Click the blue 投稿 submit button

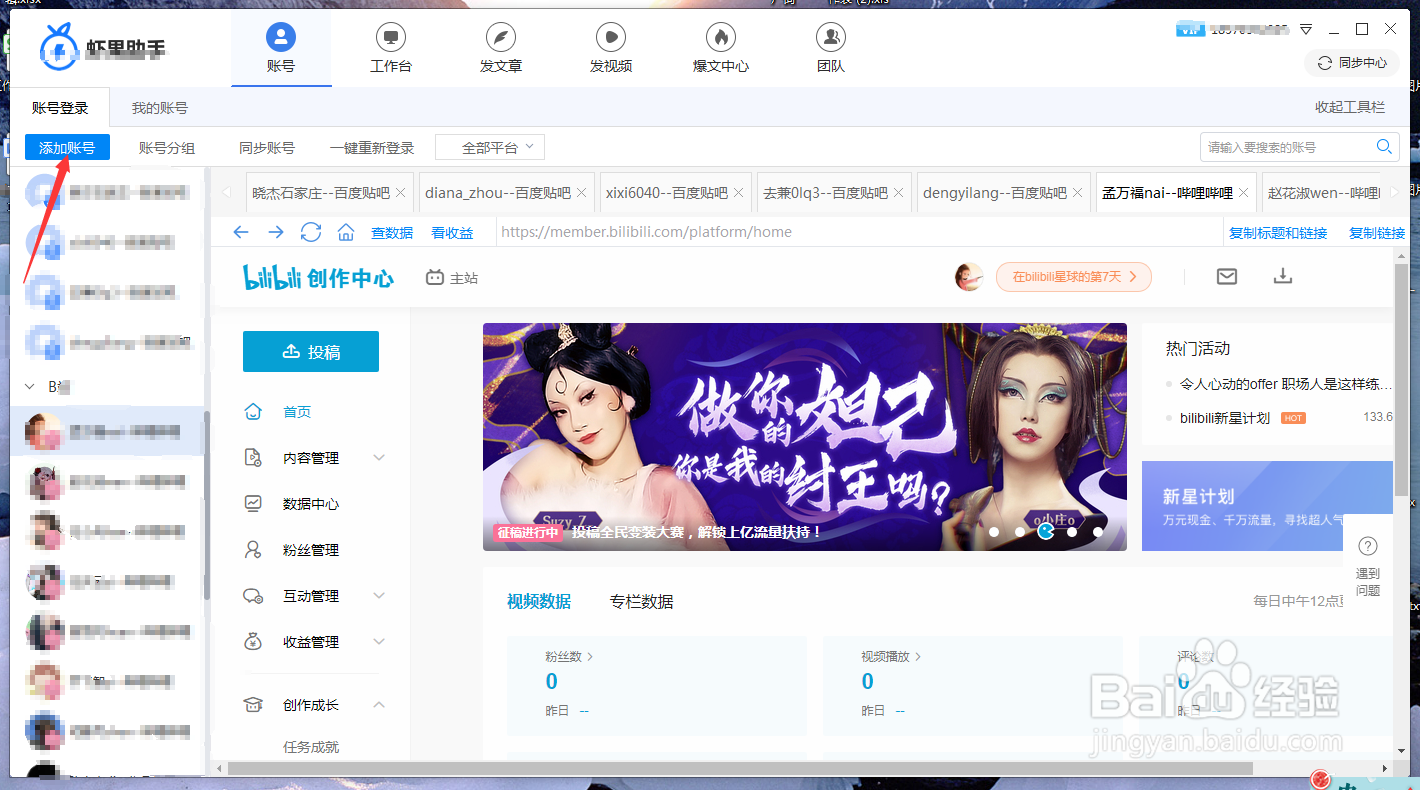click(310, 351)
